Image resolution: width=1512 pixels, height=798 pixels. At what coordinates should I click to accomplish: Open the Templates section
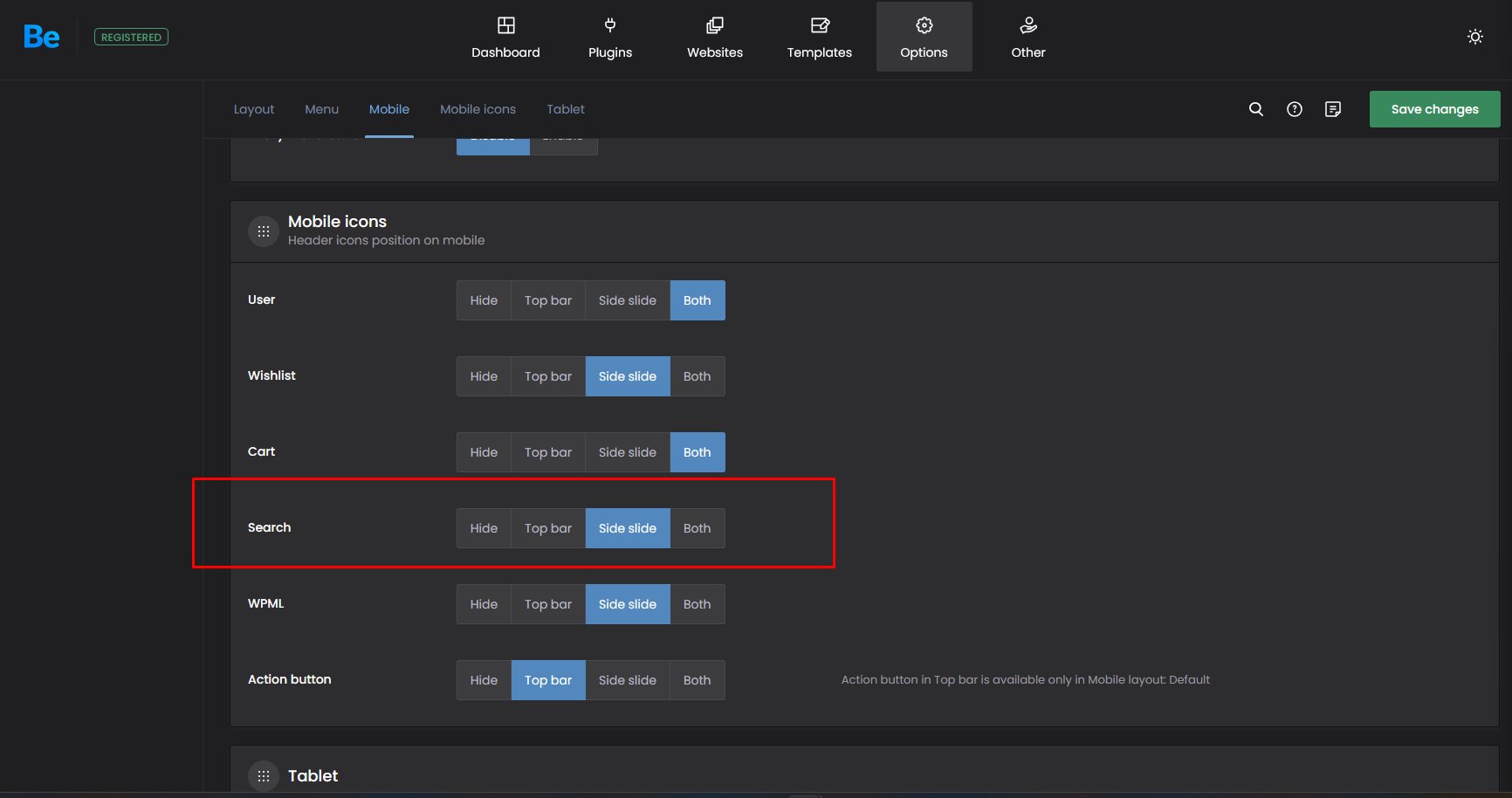[x=820, y=37]
